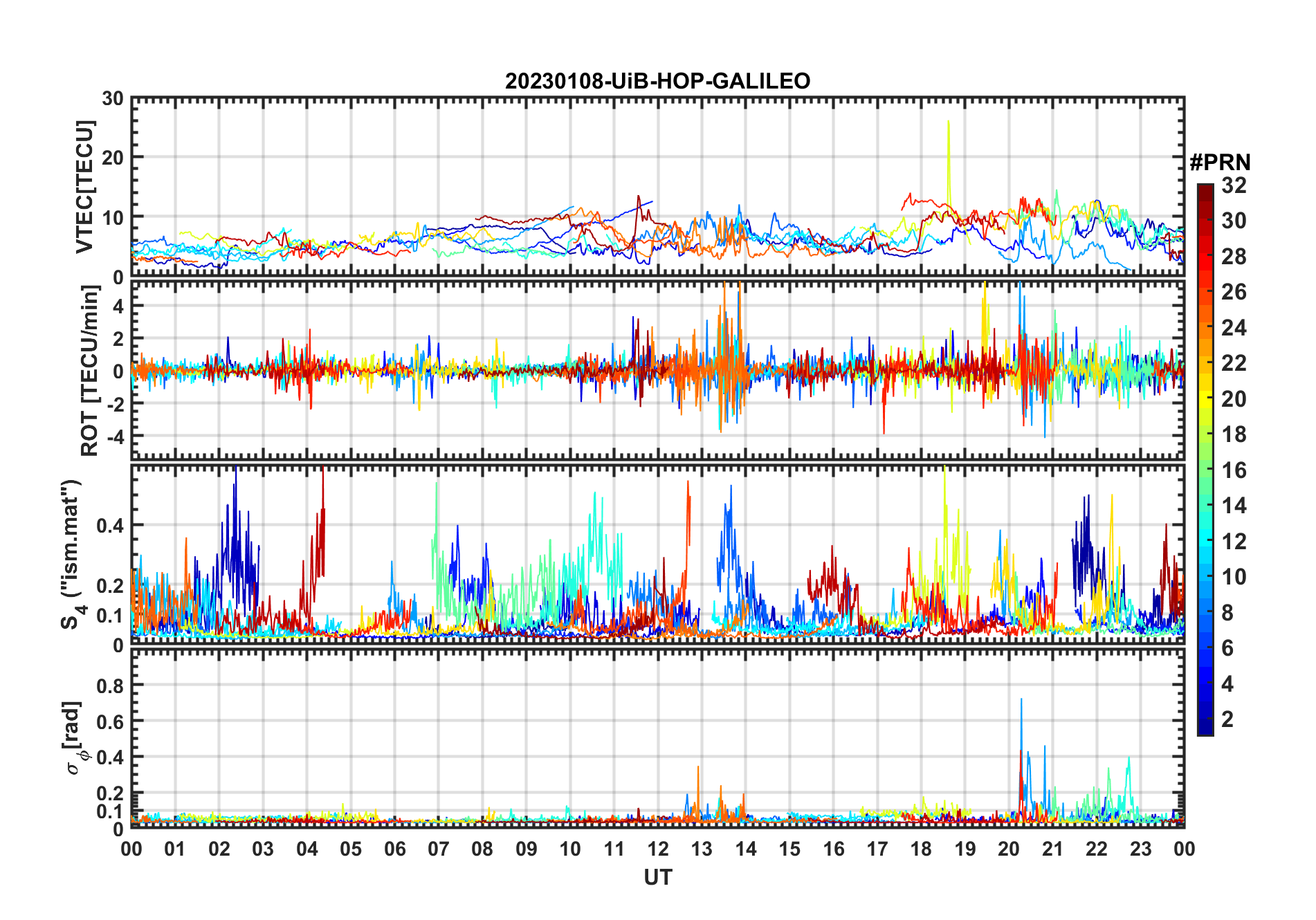Click the VTEC y-axis tick label 20
Image resolution: width=1316 pixels, height=920 pixels.
click(113, 158)
